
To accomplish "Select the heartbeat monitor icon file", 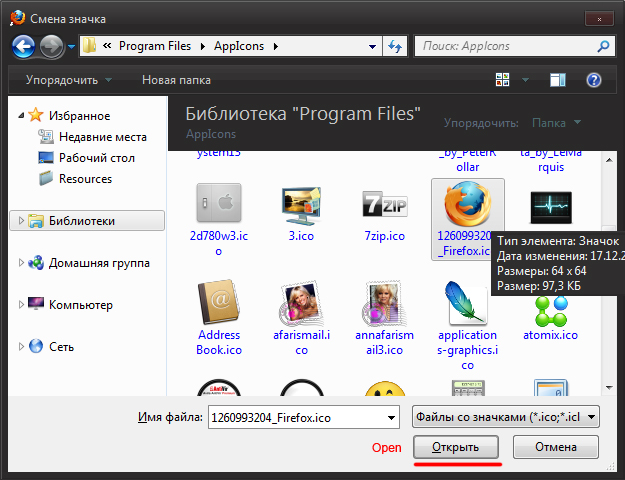I will coord(551,207).
